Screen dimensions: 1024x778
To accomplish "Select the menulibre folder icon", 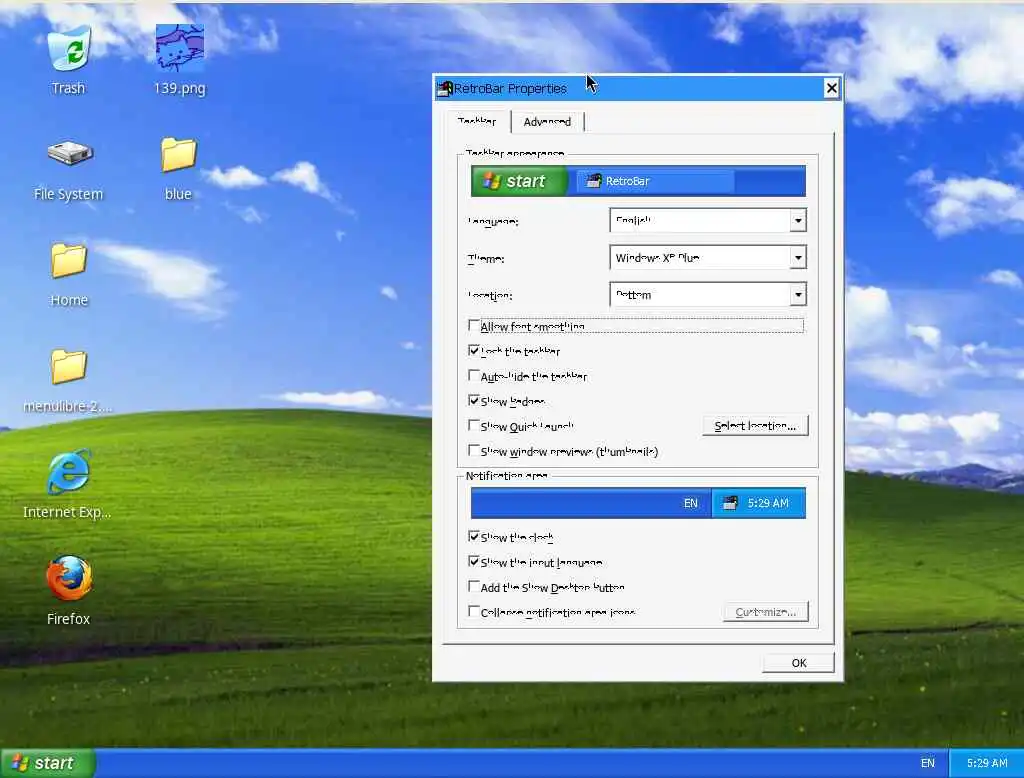I will pos(69,366).
